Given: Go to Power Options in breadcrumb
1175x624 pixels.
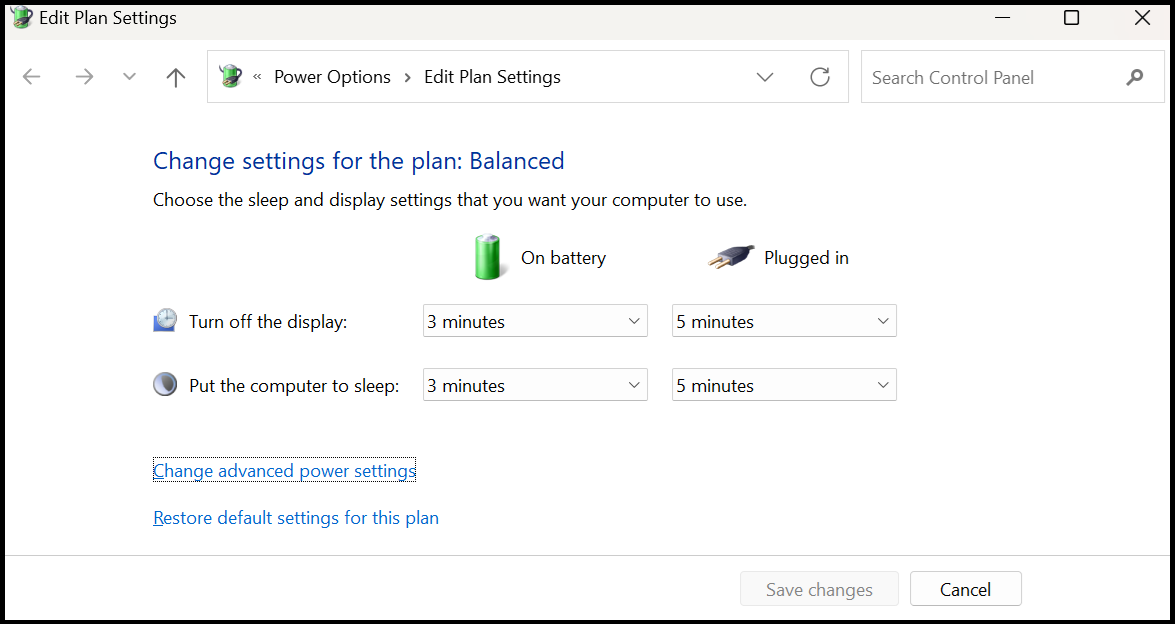Looking at the screenshot, I should pyautogui.click(x=332, y=77).
